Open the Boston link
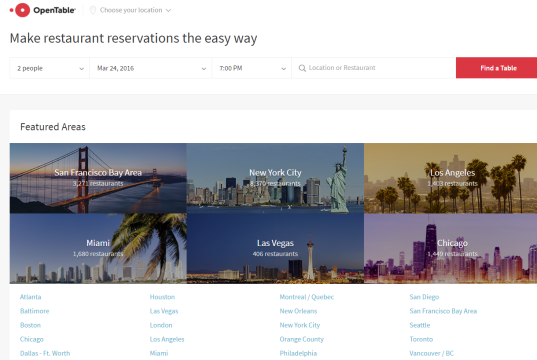 click(x=30, y=325)
